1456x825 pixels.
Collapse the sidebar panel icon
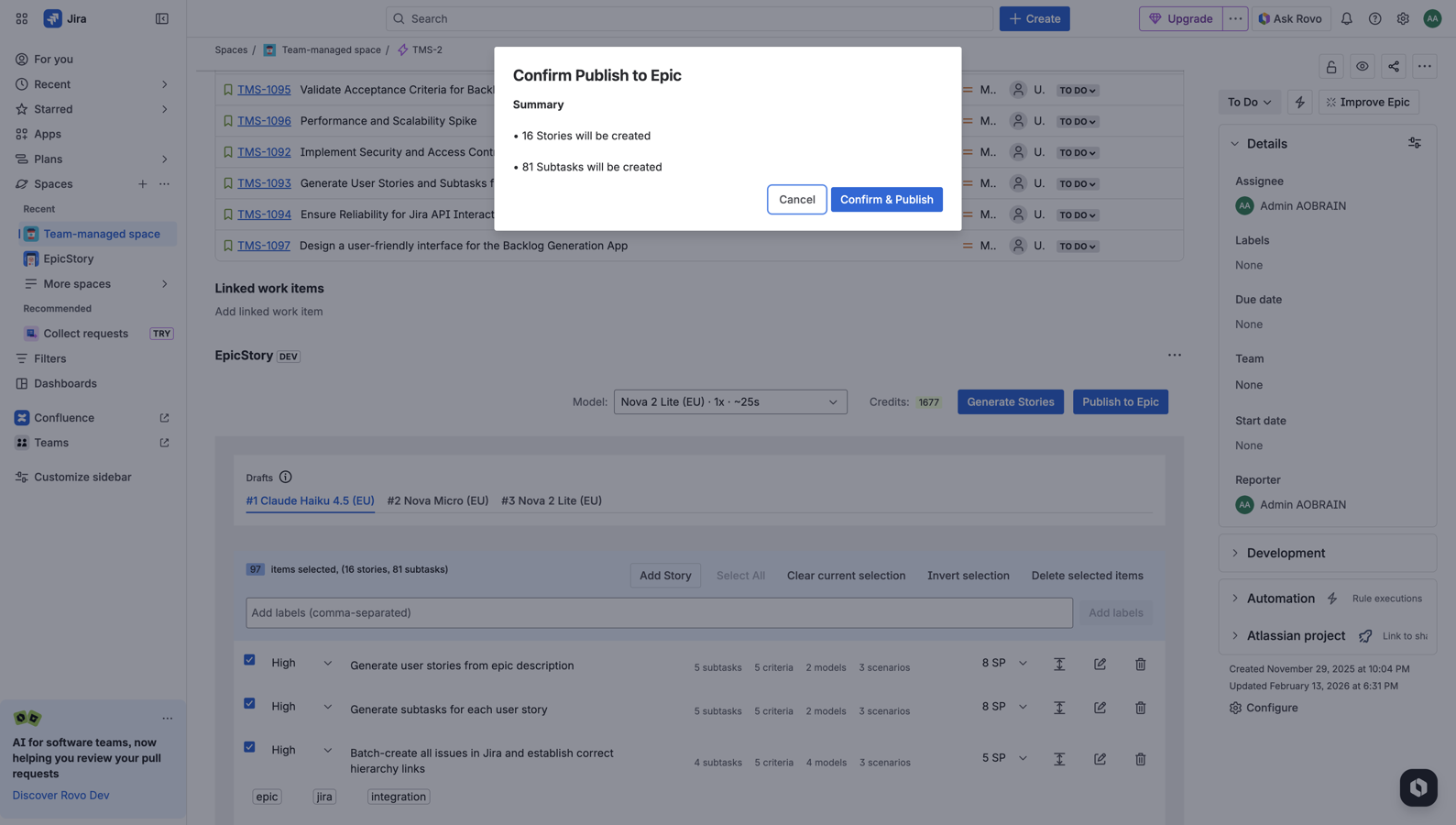(x=162, y=18)
